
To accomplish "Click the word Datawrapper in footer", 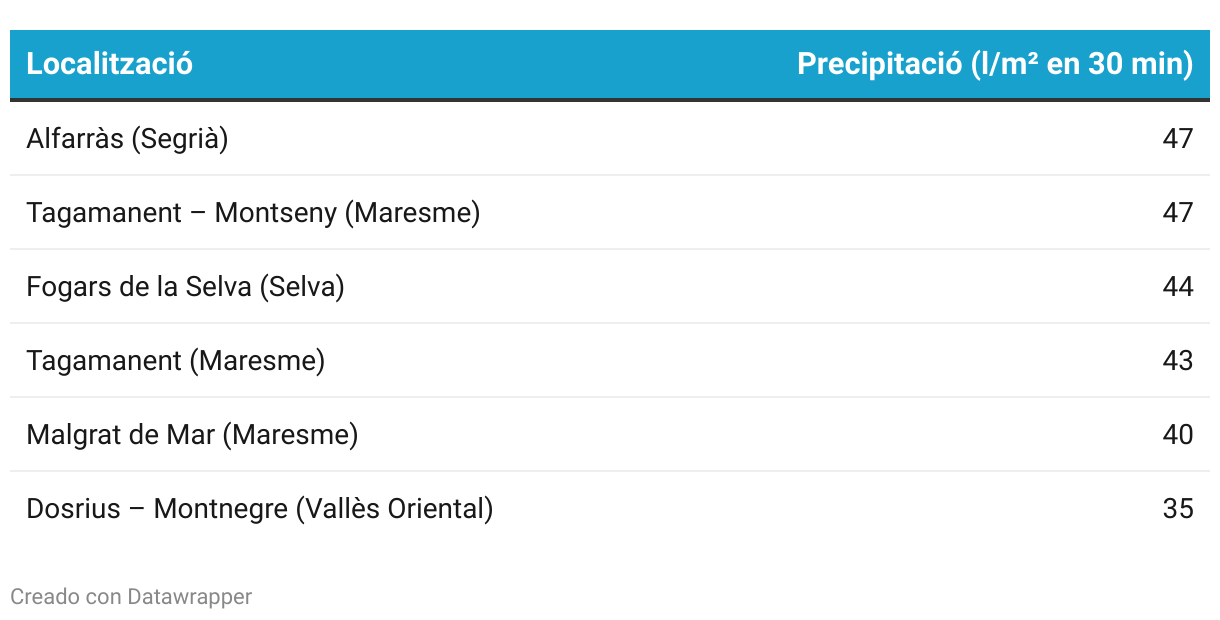I will tap(190, 597).
